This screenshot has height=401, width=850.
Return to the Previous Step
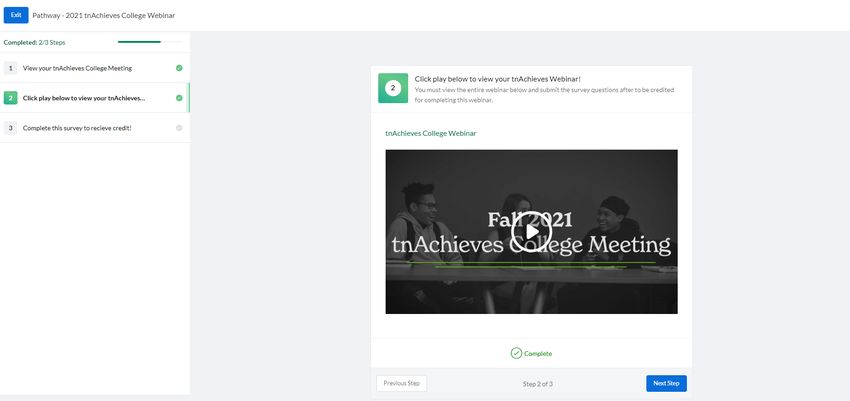402,383
